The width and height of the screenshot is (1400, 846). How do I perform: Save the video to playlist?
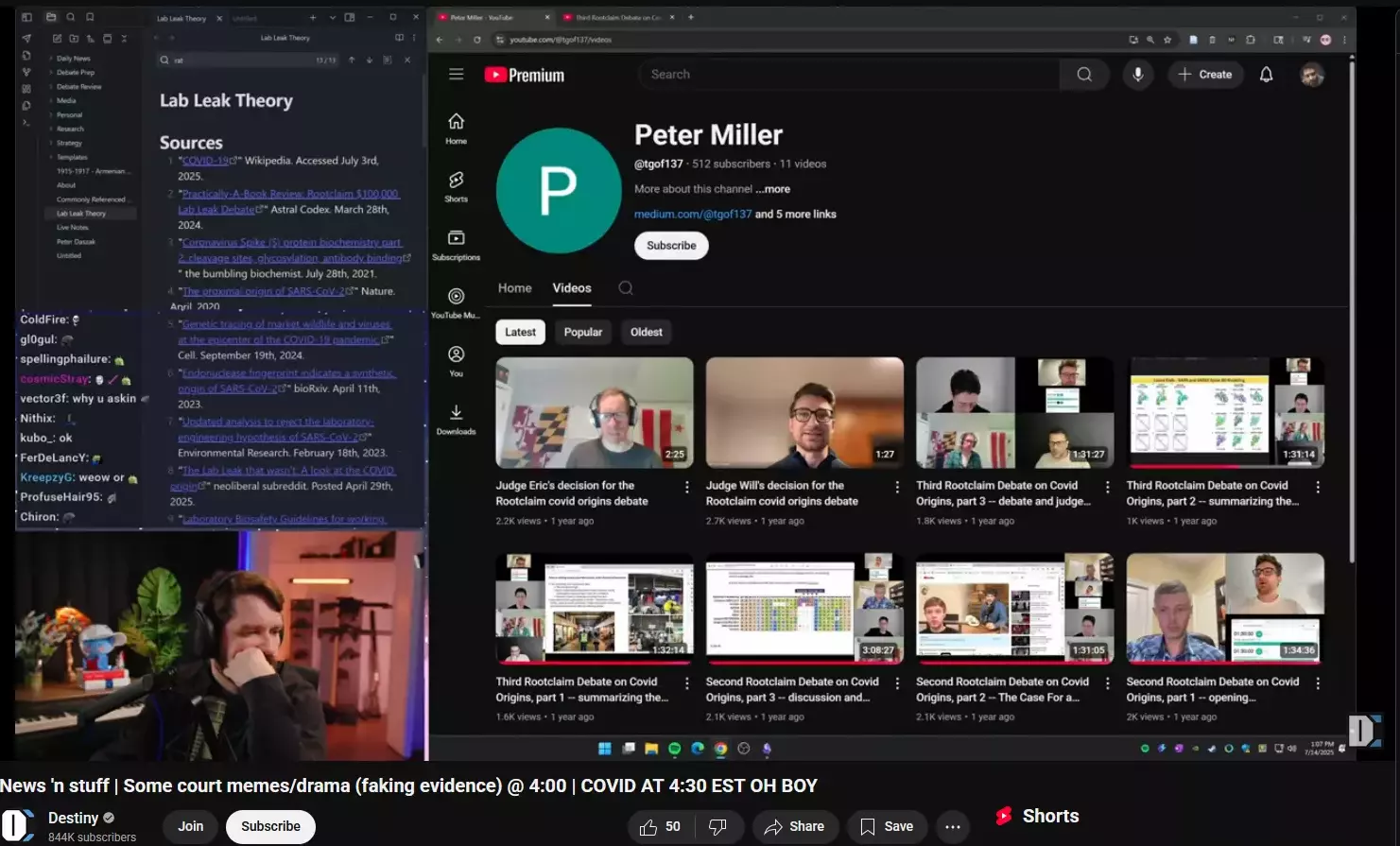(886, 827)
